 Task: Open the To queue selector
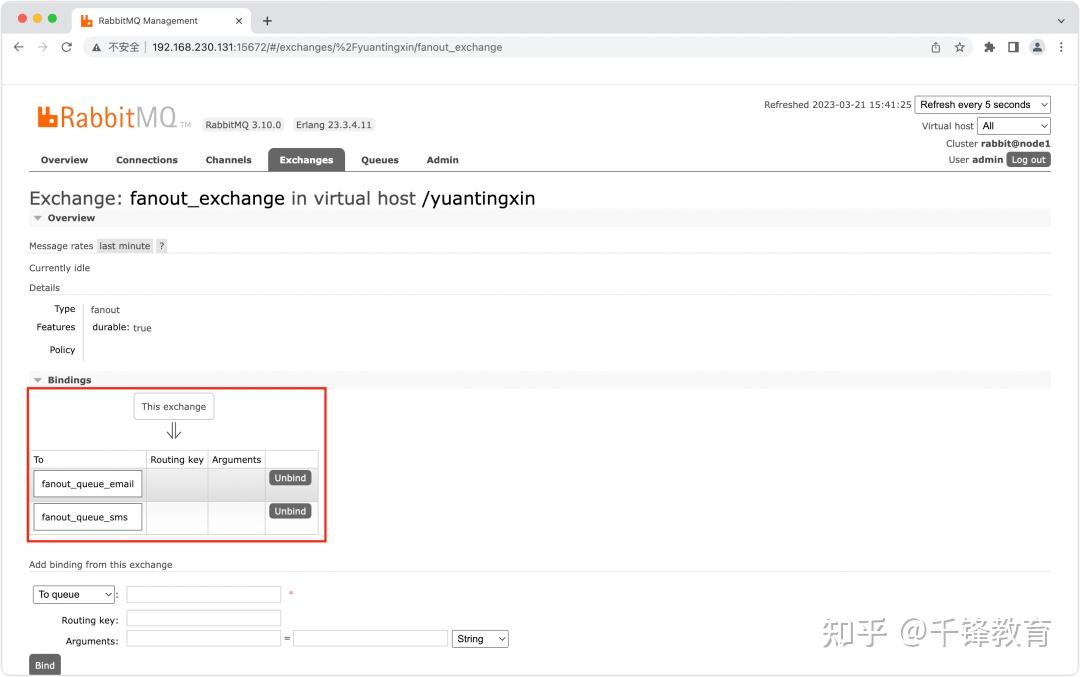[73, 594]
